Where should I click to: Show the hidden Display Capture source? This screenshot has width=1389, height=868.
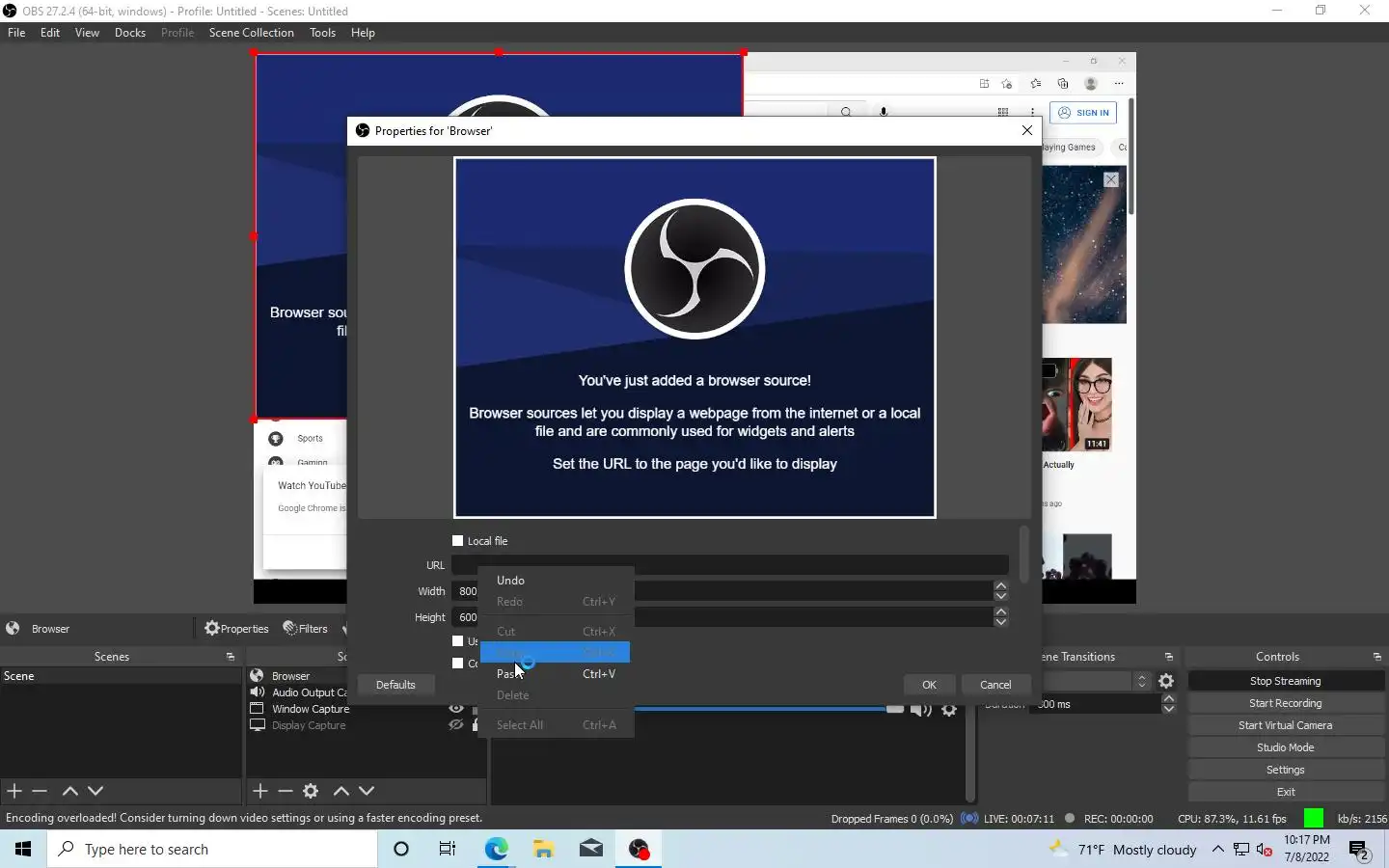(x=456, y=725)
